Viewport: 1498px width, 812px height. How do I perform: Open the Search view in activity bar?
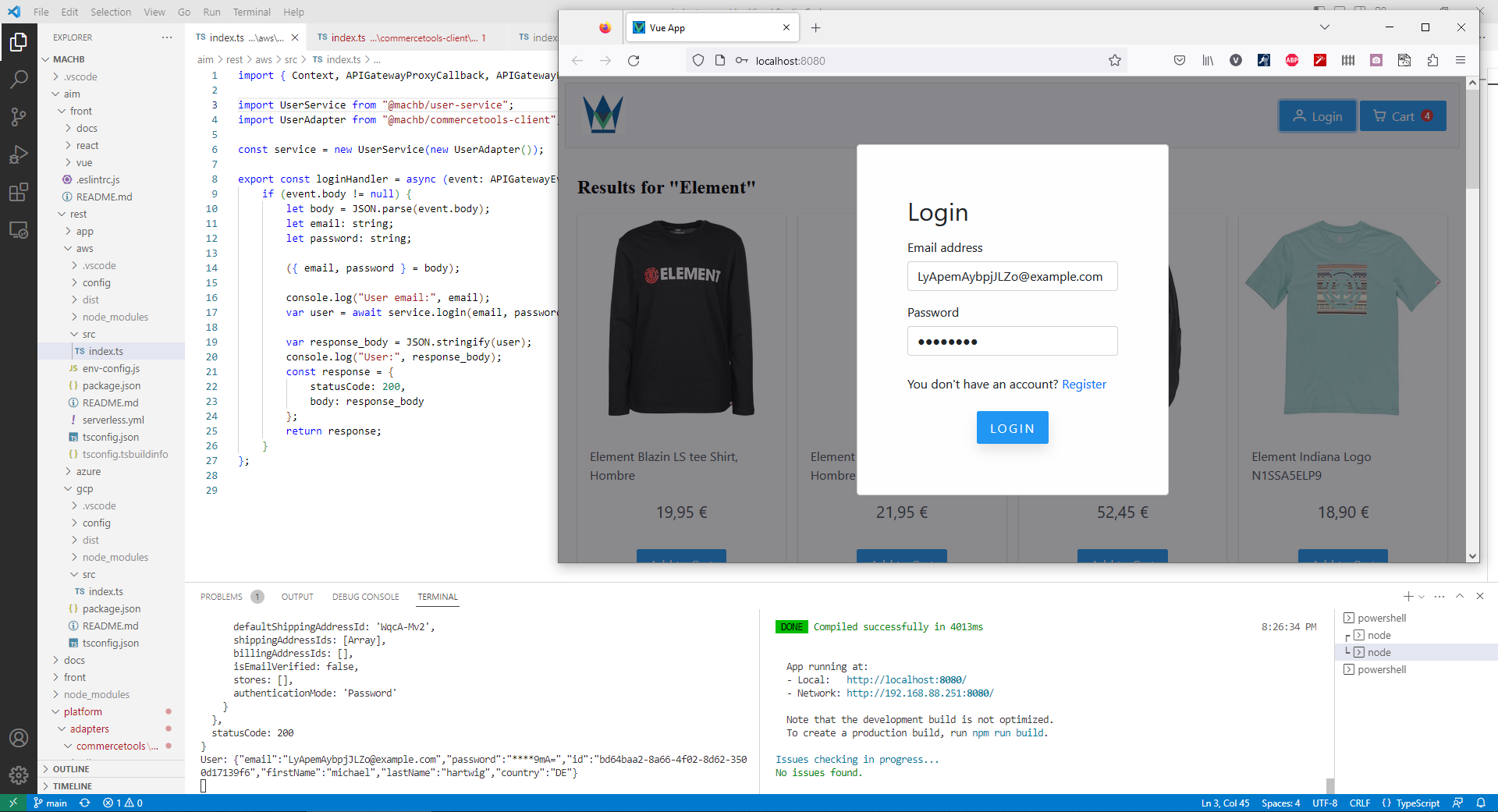pos(19,80)
